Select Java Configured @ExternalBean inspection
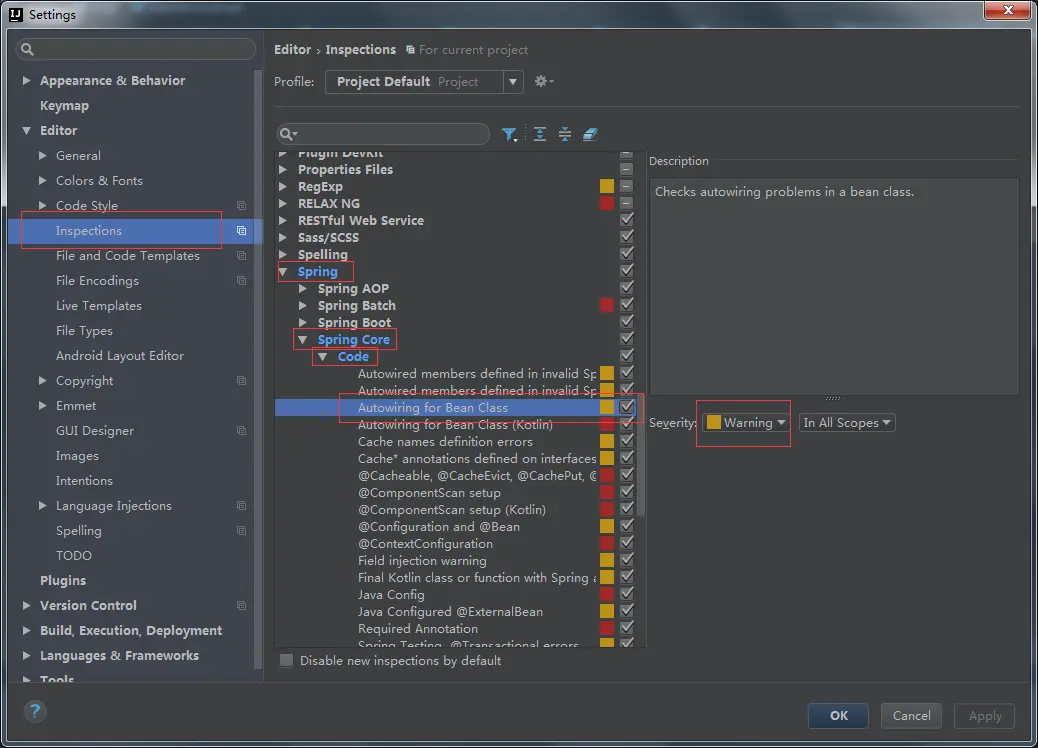Screen dimensions: 1038x748 pos(450,612)
